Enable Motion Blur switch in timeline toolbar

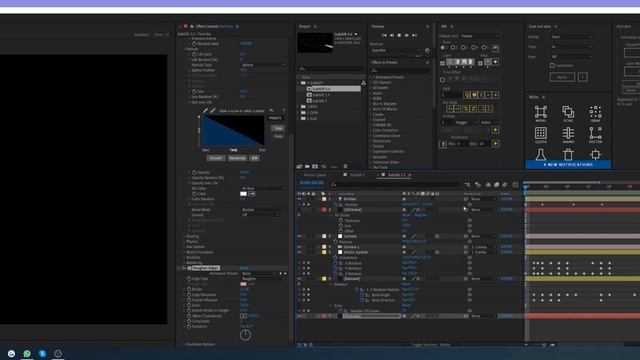click(505, 185)
